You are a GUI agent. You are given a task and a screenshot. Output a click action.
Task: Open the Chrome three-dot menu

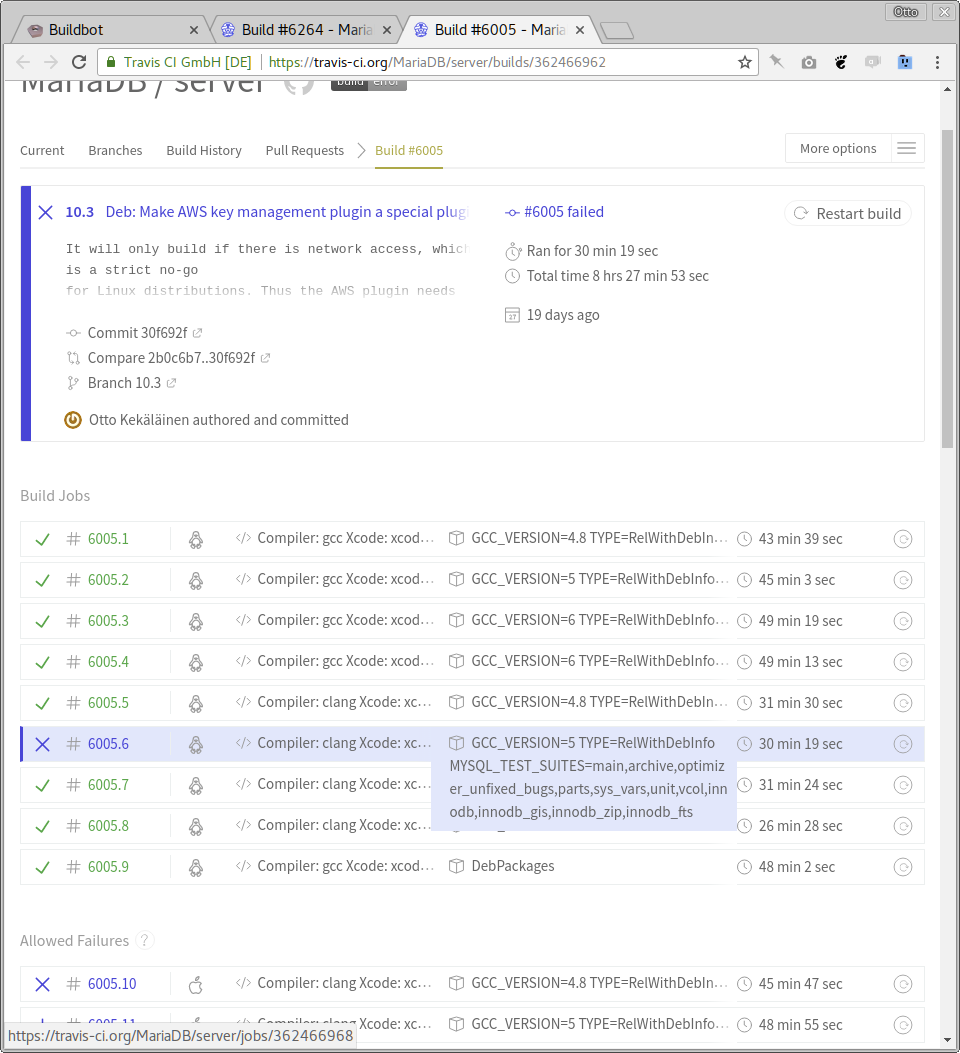coord(937,62)
